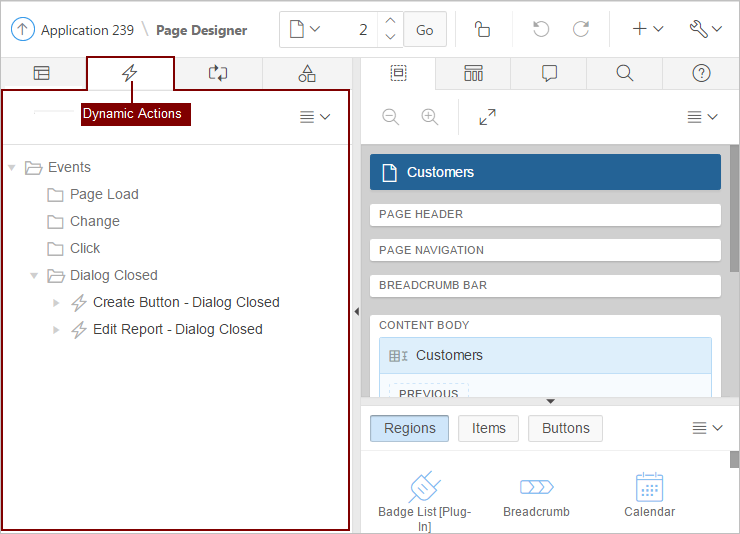Select the Items gallery tab

click(x=488, y=428)
